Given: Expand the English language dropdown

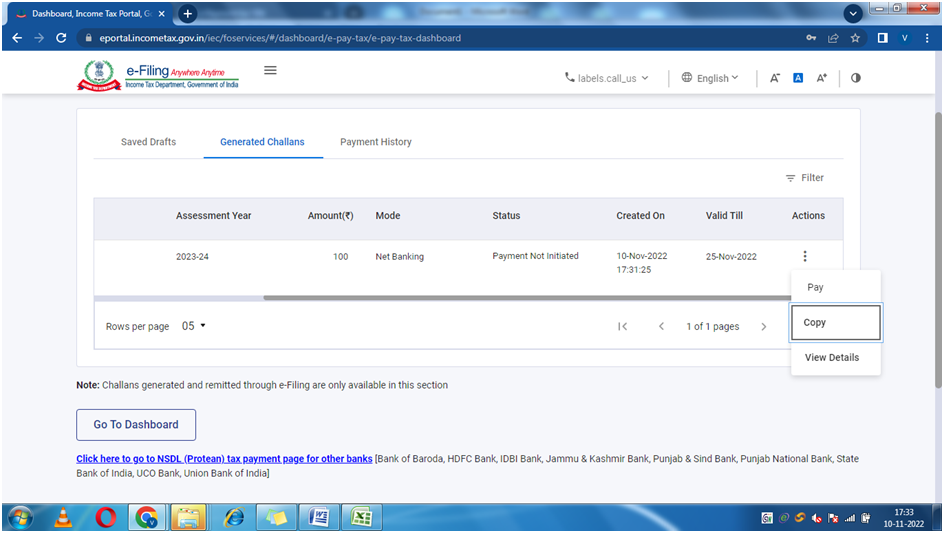Looking at the screenshot, I should 710,78.
